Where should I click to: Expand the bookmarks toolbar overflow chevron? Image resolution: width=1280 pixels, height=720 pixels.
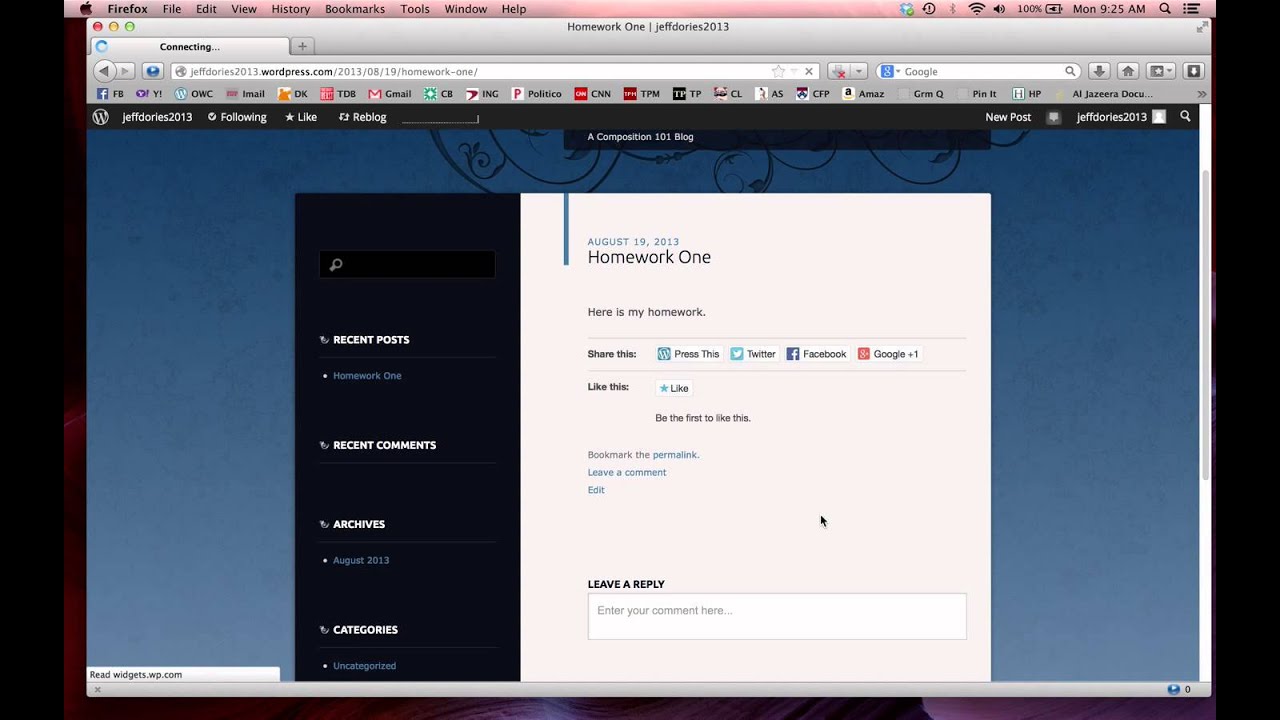point(1201,94)
